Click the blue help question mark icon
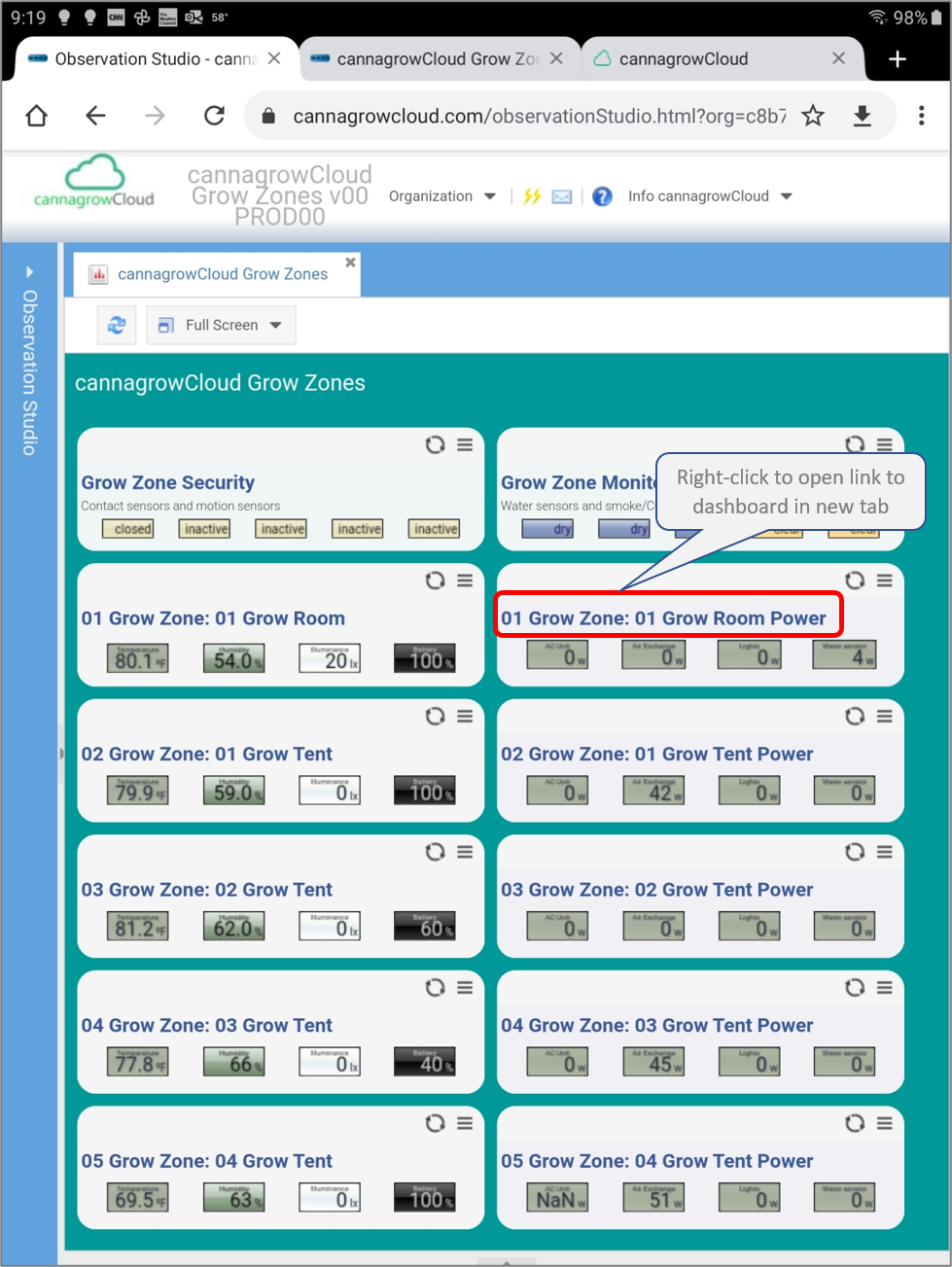 coord(602,196)
